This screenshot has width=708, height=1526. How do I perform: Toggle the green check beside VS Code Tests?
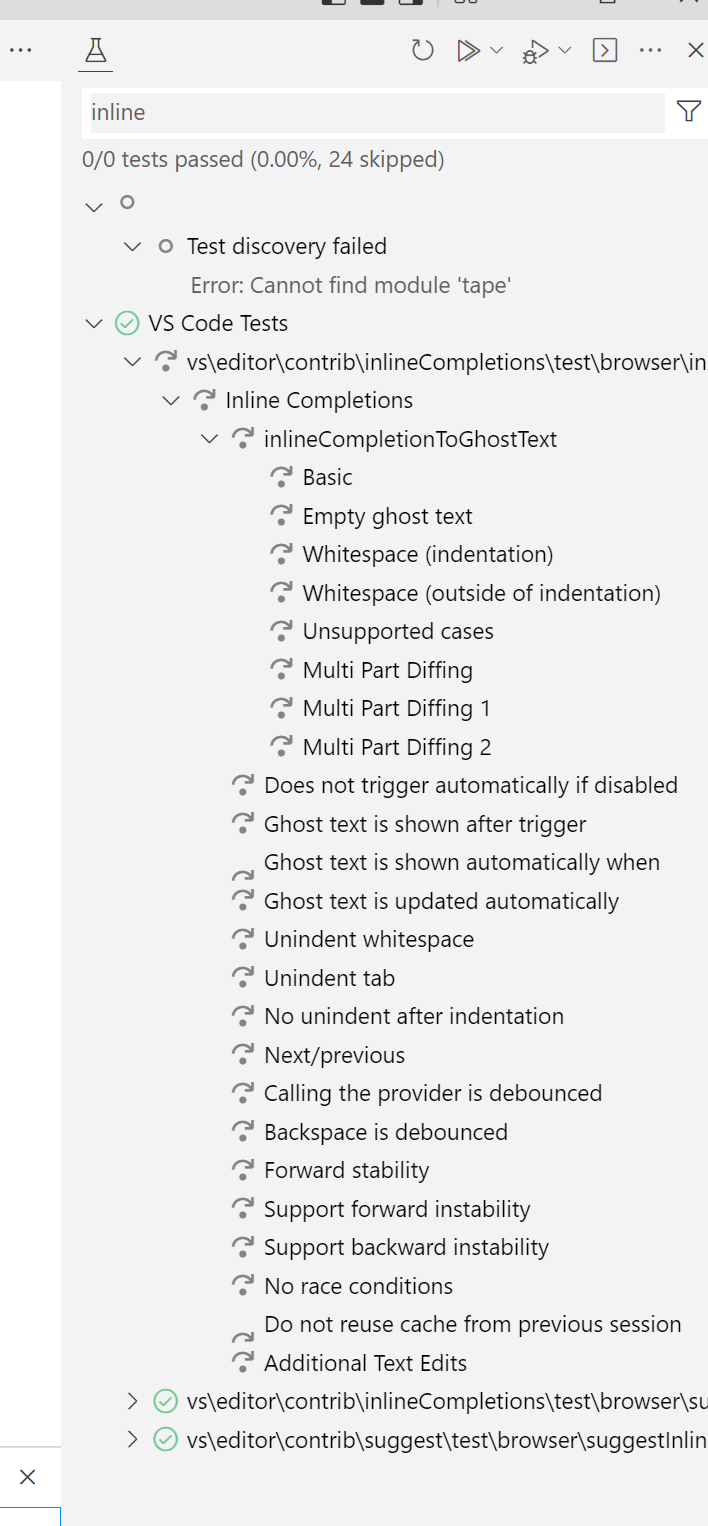click(127, 323)
